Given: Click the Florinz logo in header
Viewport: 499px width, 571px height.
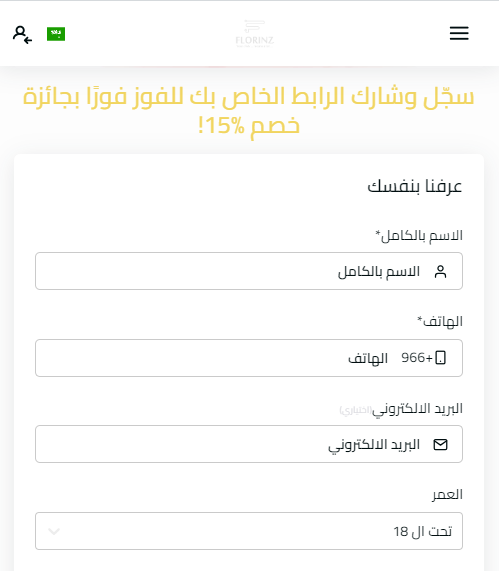Looking at the screenshot, I should pos(254,34).
